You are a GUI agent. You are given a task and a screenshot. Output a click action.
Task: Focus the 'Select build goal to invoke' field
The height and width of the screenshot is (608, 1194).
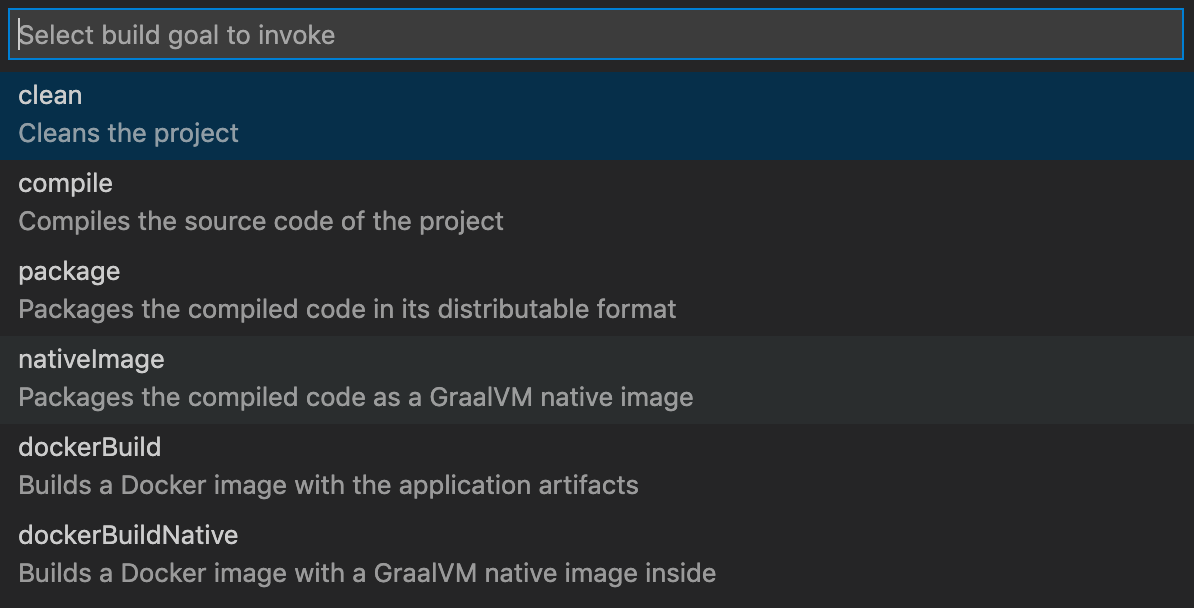click(x=596, y=34)
